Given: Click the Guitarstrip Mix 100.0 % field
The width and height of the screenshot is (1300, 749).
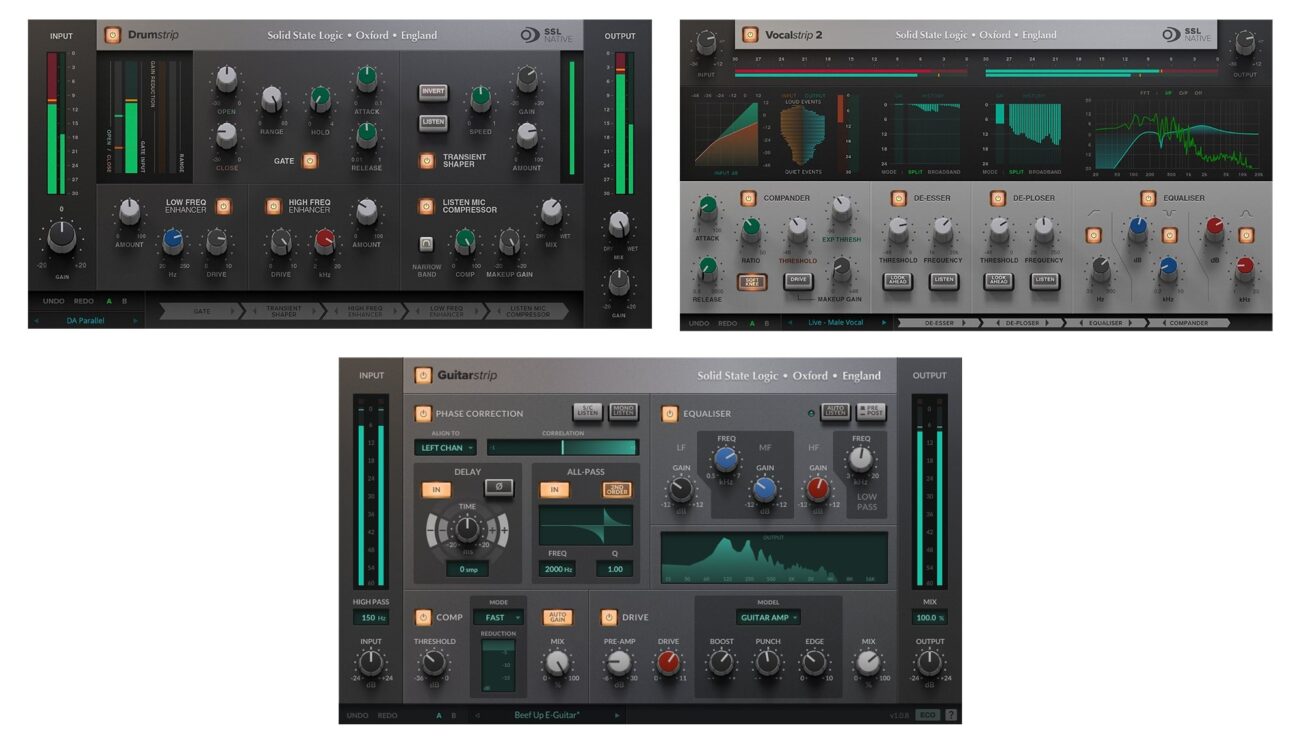Looking at the screenshot, I should (x=929, y=618).
